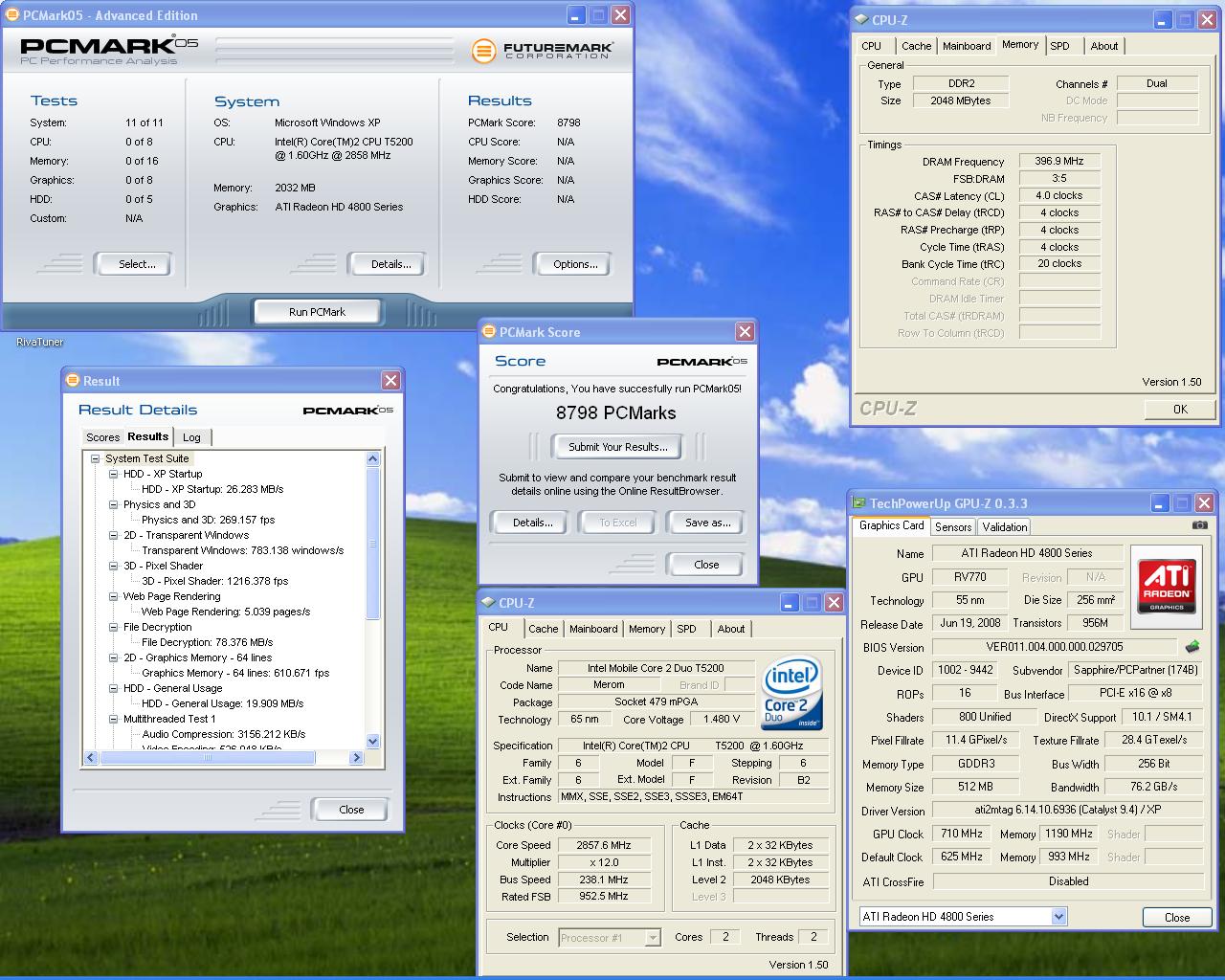The width and height of the screenshot is (1225, 980).
Task: Click the BIOS save chip icon in GPU-Z
Action: click(1192, 647)
